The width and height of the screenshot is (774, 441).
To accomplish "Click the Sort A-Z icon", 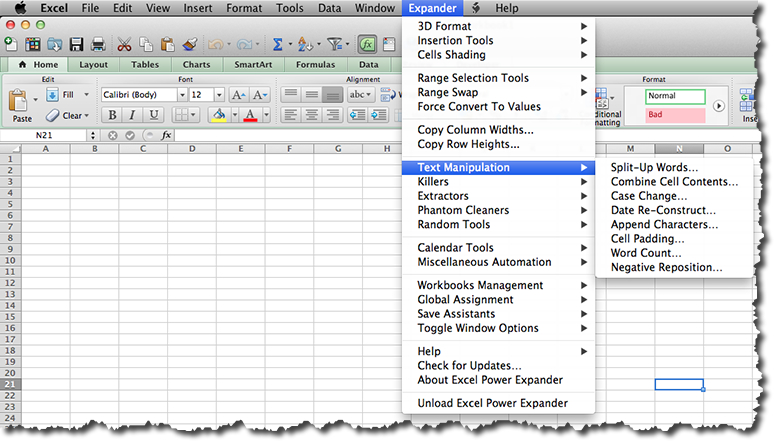I will pos(305,44).
